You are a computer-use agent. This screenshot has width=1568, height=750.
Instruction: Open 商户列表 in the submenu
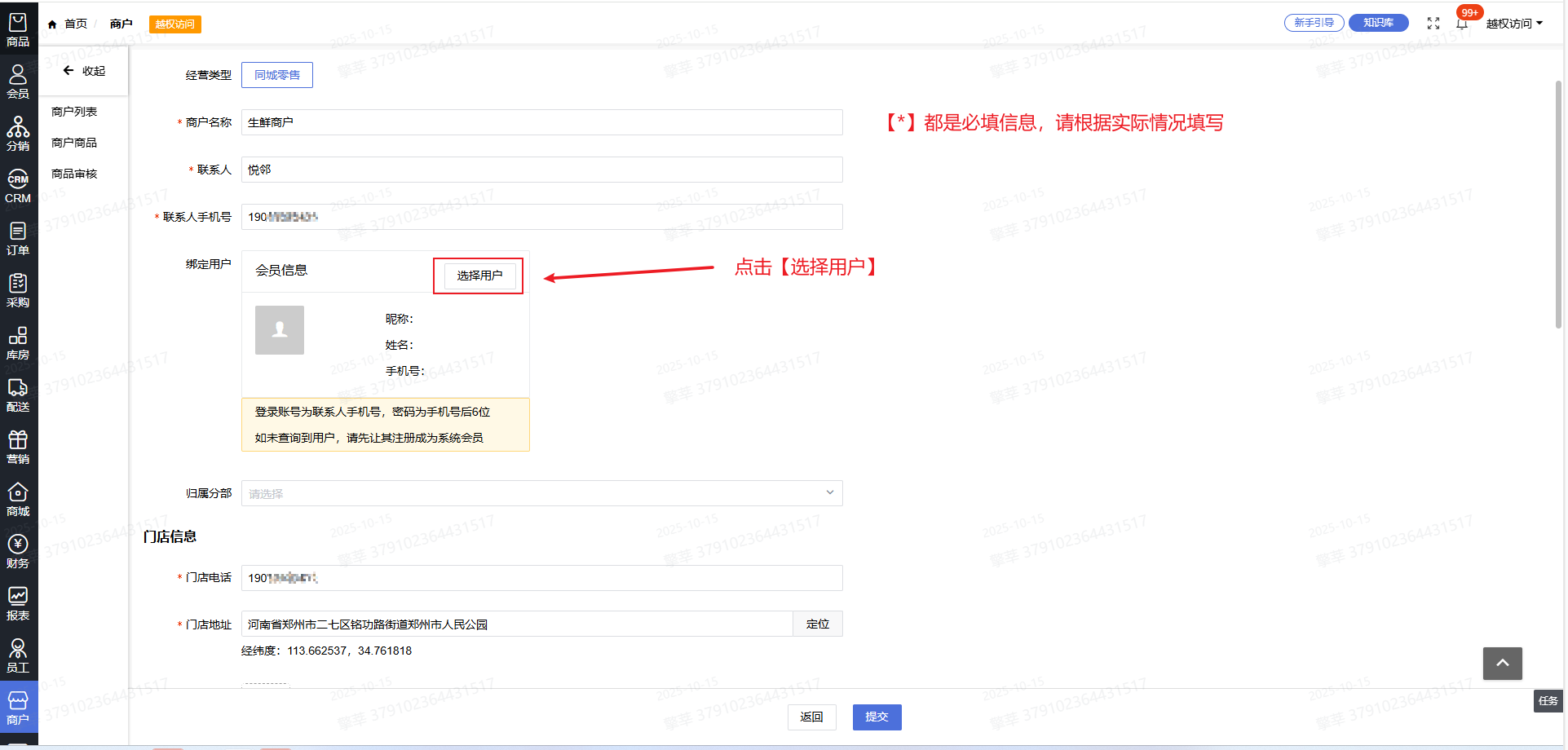pos(74,112)
